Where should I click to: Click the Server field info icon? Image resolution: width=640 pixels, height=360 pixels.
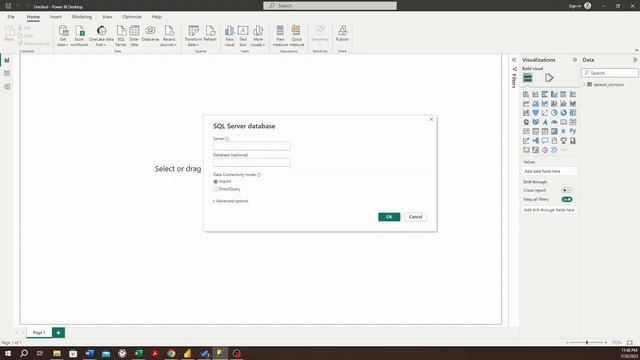click(x=227, y=139)
